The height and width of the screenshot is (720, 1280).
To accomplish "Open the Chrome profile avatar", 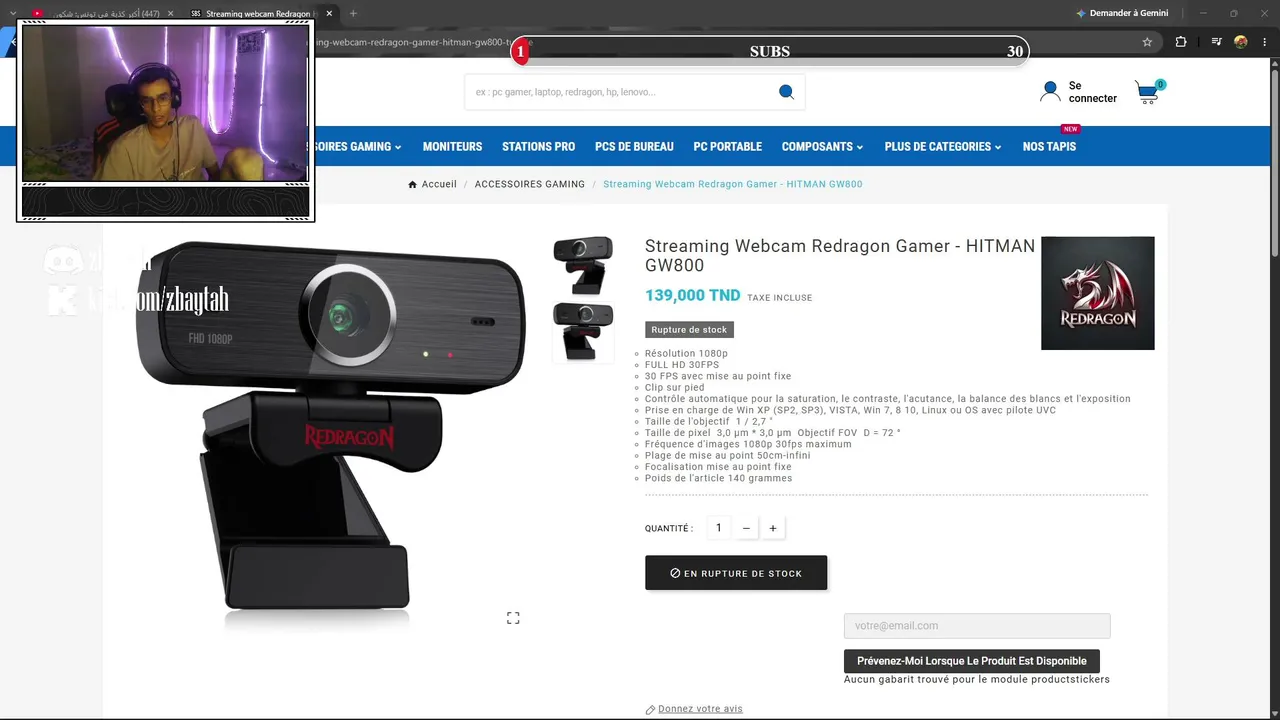I will (x=1241, y=42).
